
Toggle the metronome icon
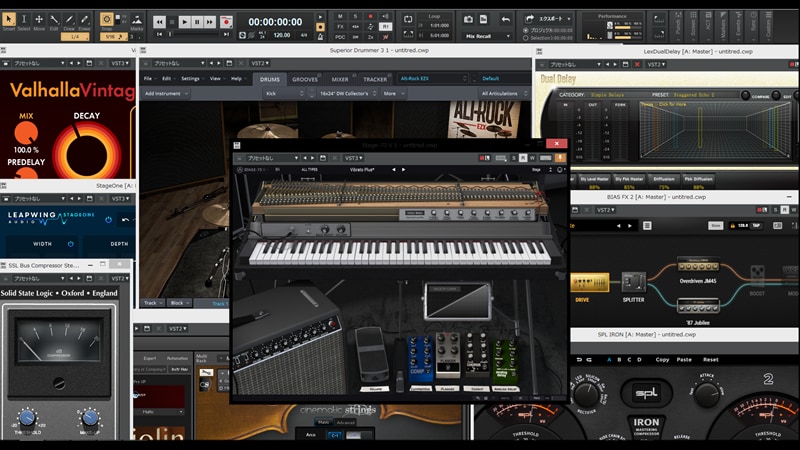(x=320, y=36)
